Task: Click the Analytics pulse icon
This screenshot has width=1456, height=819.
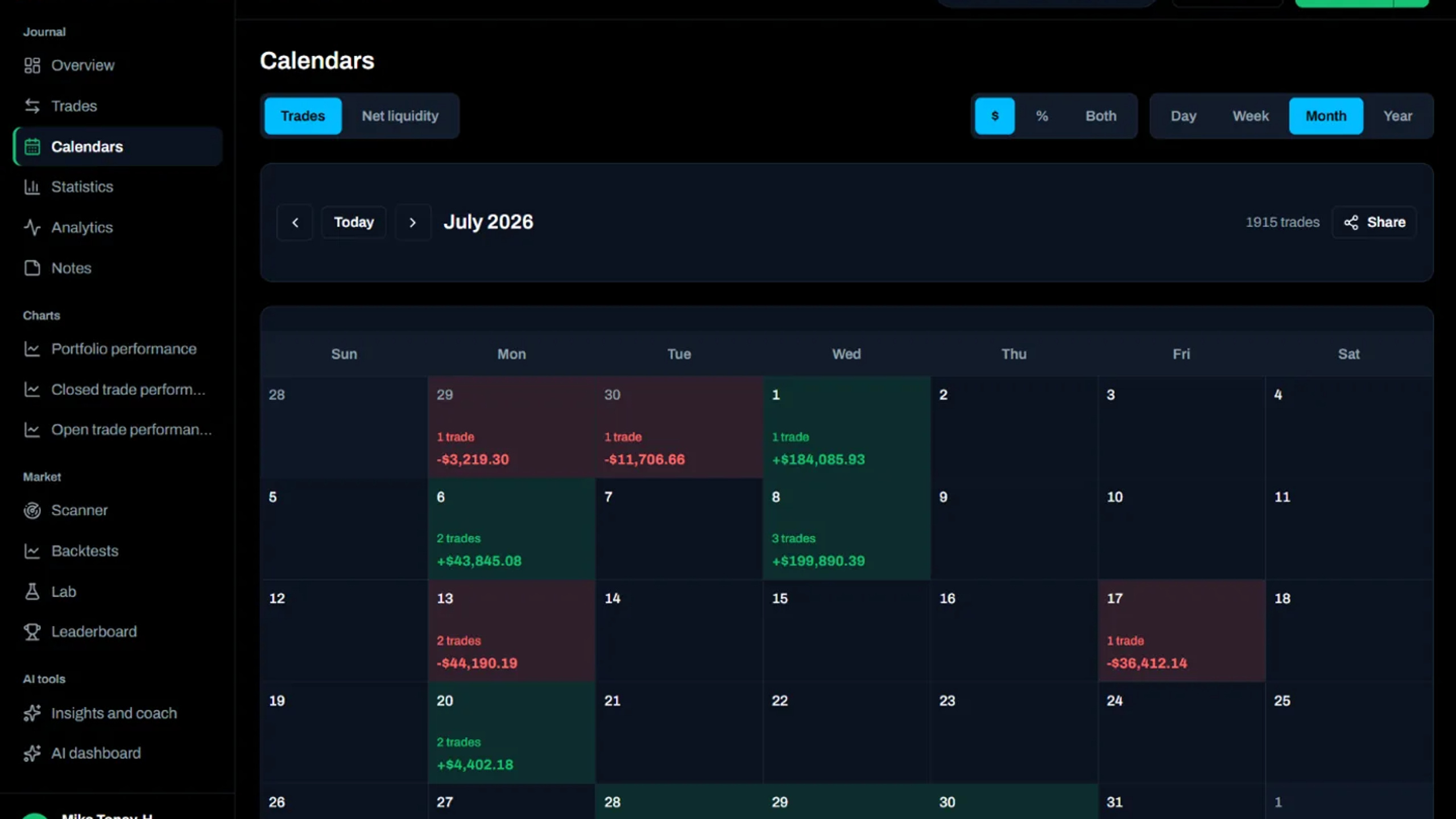Action: (x=32, y=227)
